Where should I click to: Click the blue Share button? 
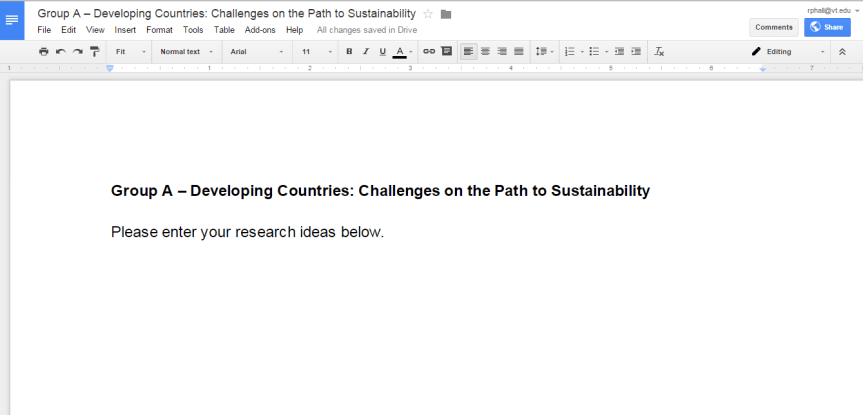827,27
